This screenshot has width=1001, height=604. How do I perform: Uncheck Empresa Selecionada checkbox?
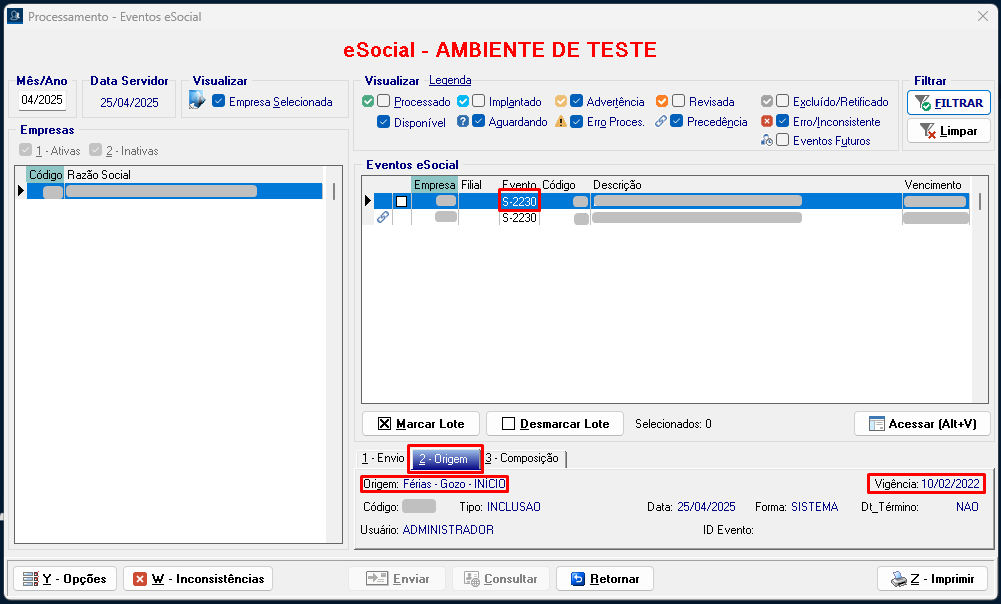pyautogui.click(x=219, y=101)
